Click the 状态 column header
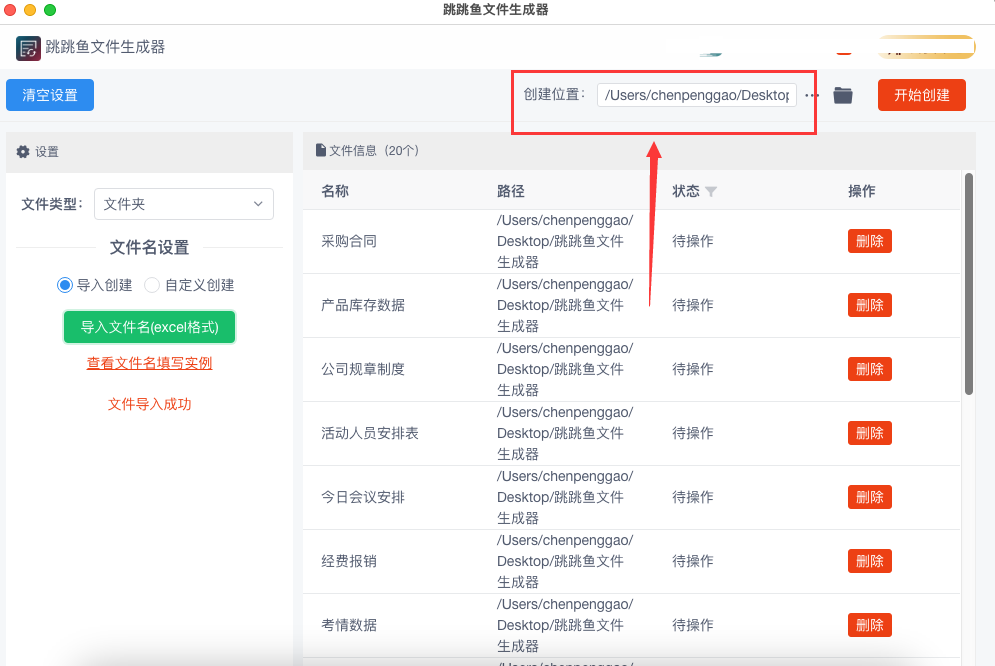Viewport: 995px width, 666px height. click(686, 191)
